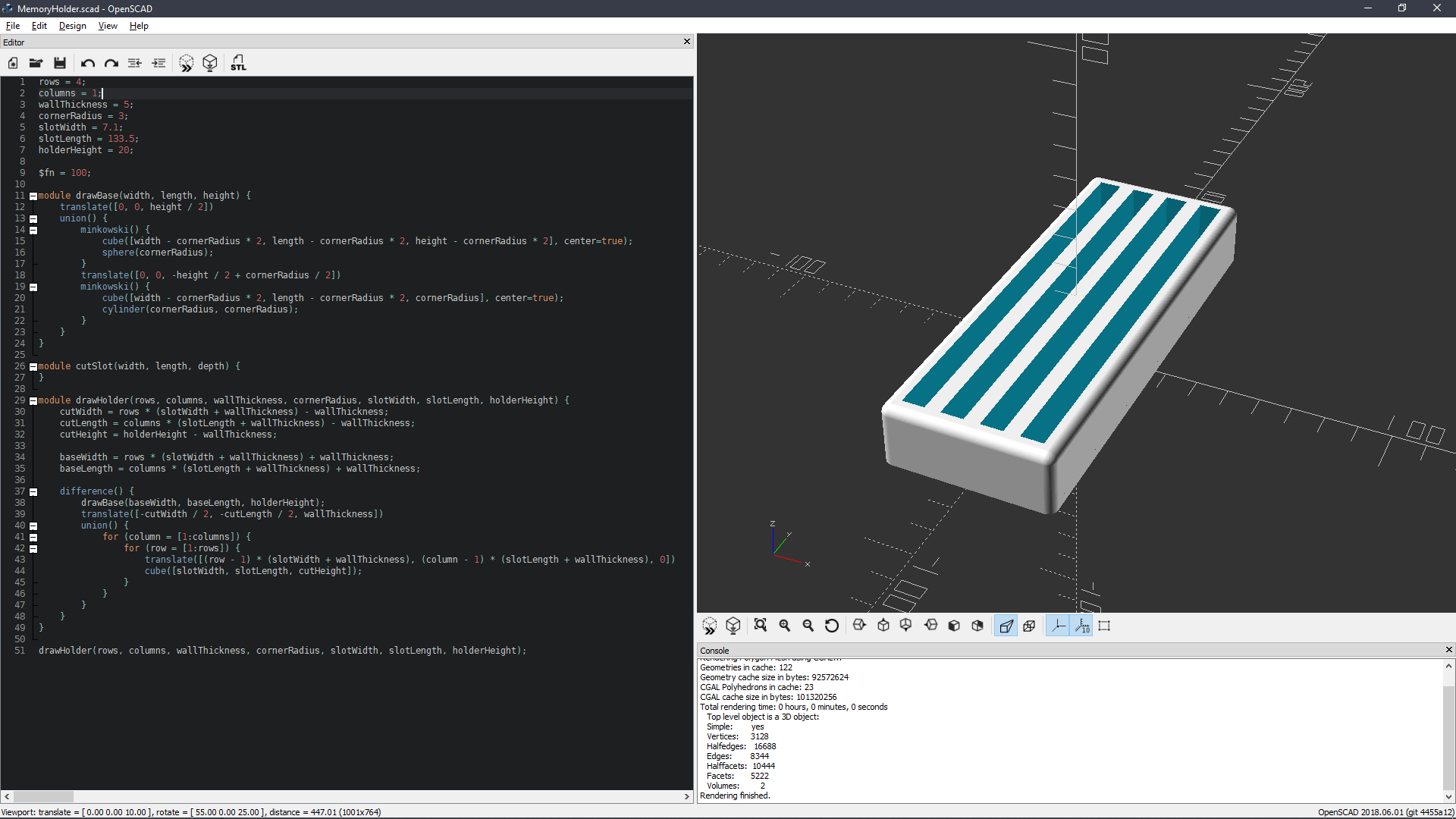Click the Open file icon in the editor toolbar
The image size is (1456, 819).
[x=36, y=63]
